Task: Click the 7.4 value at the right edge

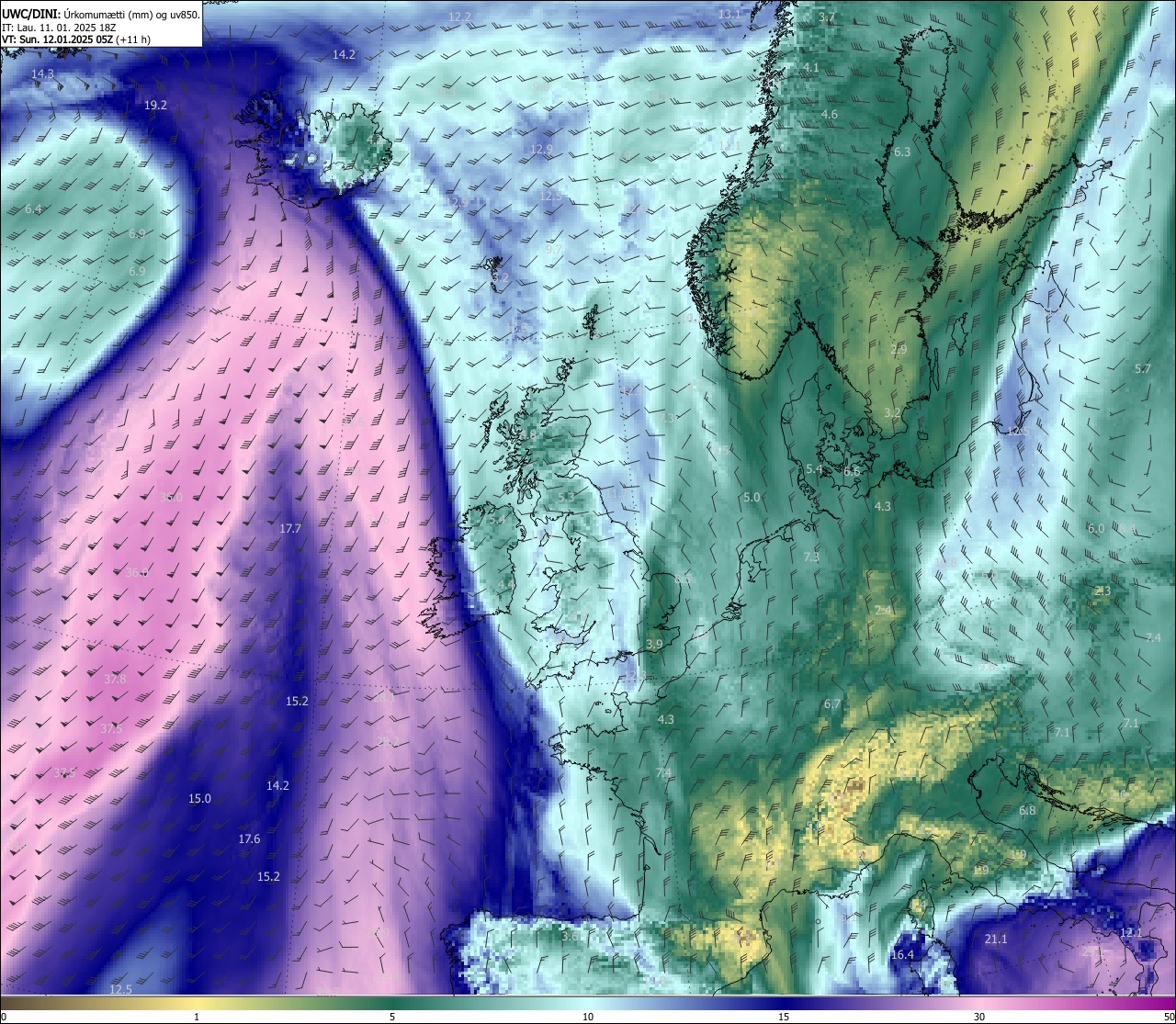Action: point(1154,637)
